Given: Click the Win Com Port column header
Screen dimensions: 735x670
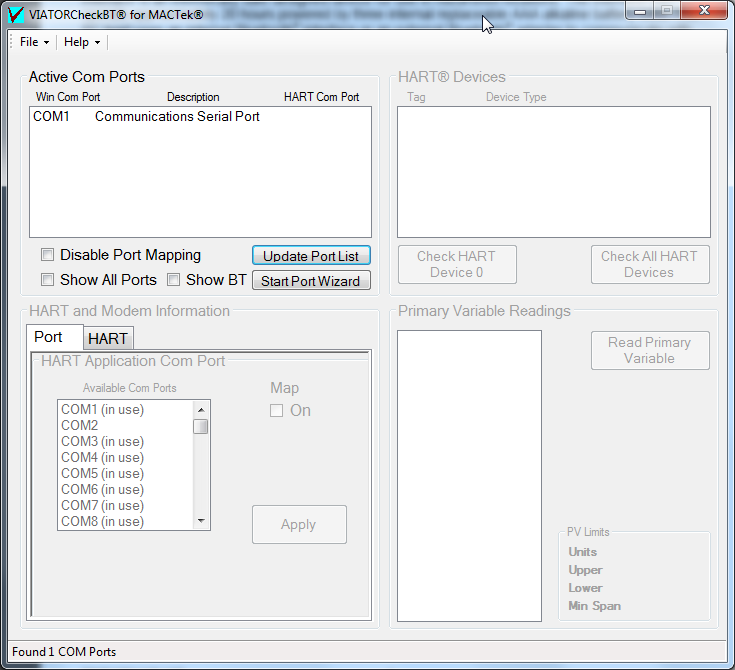Looking at the screenshot, I should (68, 97).
